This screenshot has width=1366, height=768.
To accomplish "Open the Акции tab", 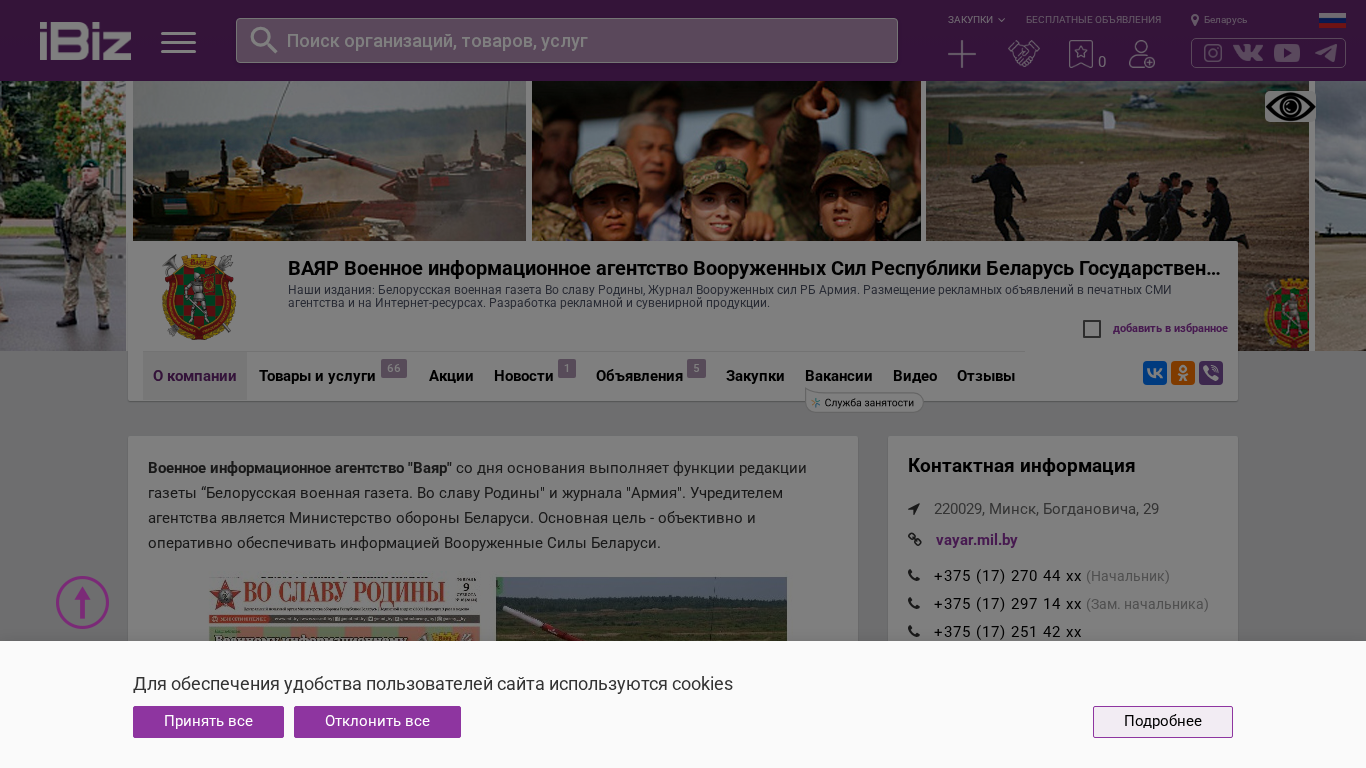I will 451,376.
